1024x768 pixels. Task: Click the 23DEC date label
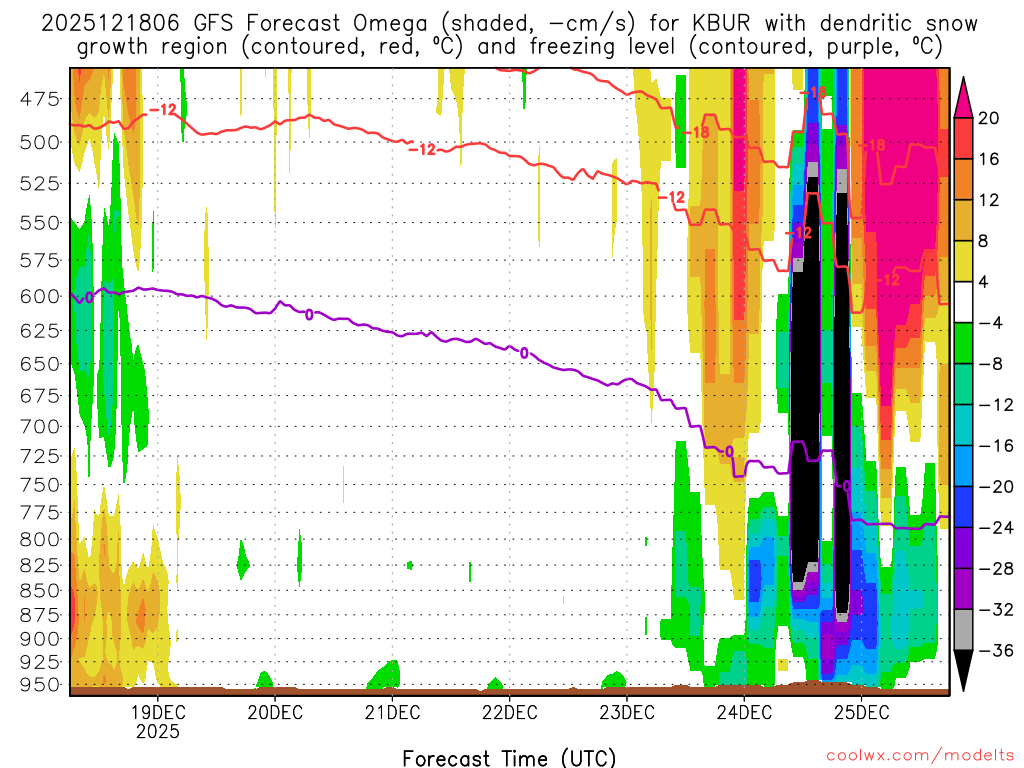click(x=627, y=712)
